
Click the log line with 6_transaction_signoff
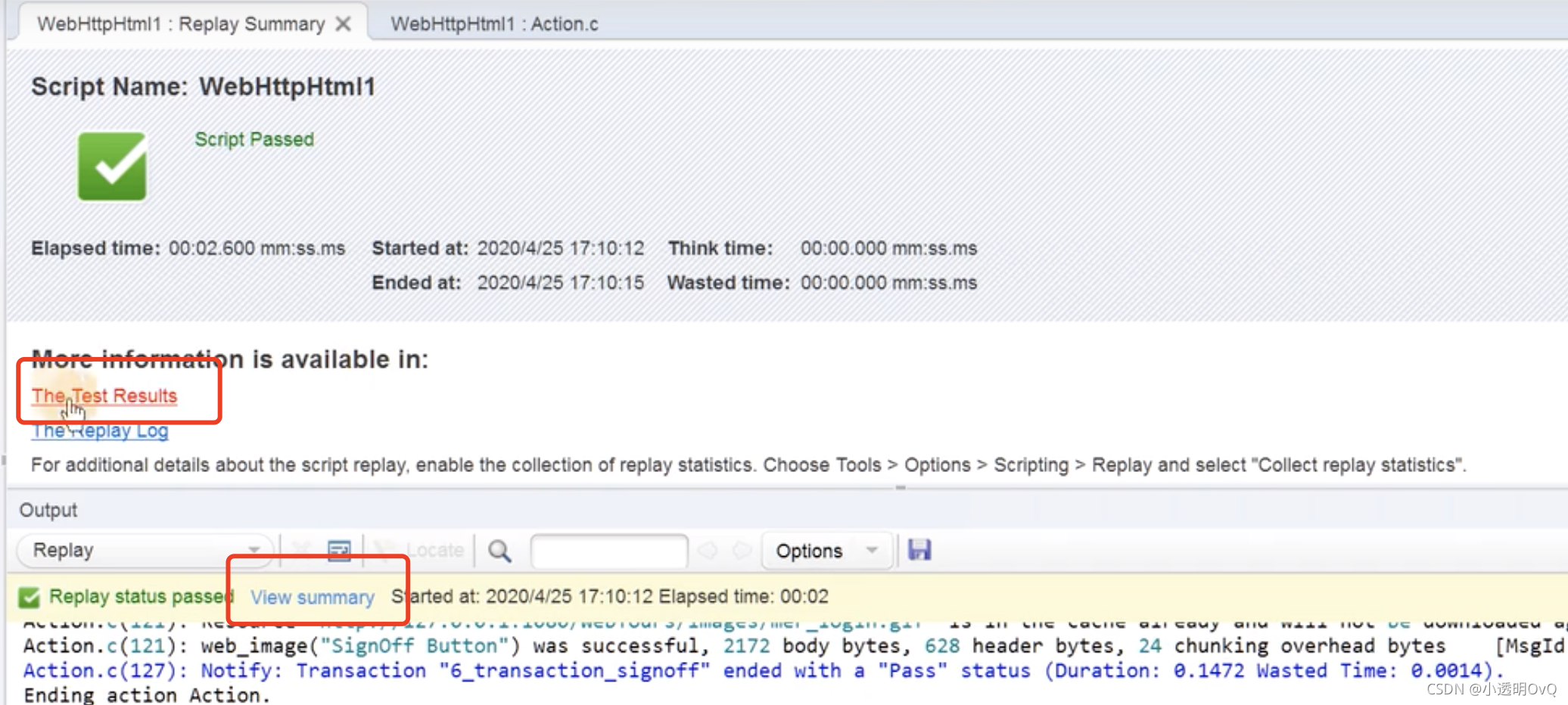click(x=764, y=671)
